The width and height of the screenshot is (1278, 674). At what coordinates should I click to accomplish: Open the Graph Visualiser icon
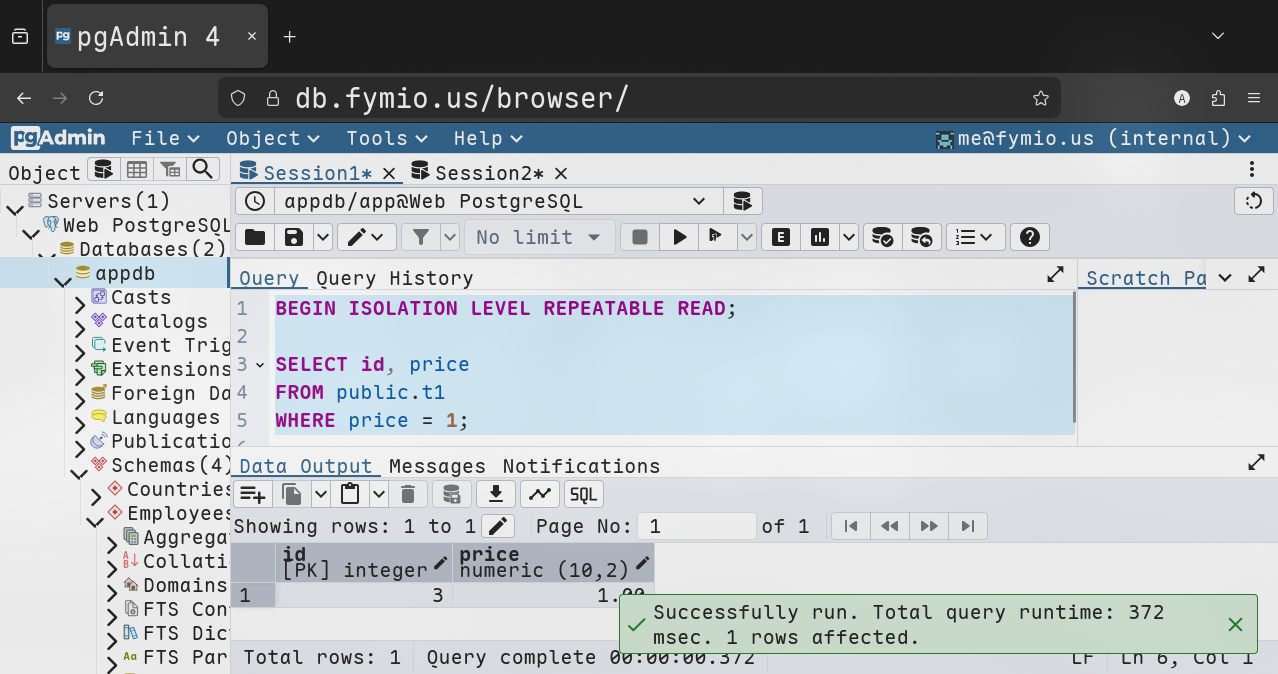point(539,494)
